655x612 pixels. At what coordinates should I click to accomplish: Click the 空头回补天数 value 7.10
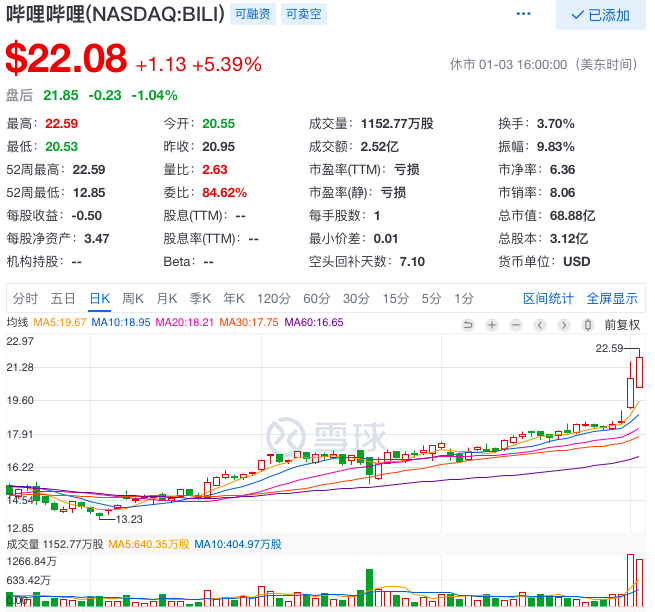[x=412, y=262]
